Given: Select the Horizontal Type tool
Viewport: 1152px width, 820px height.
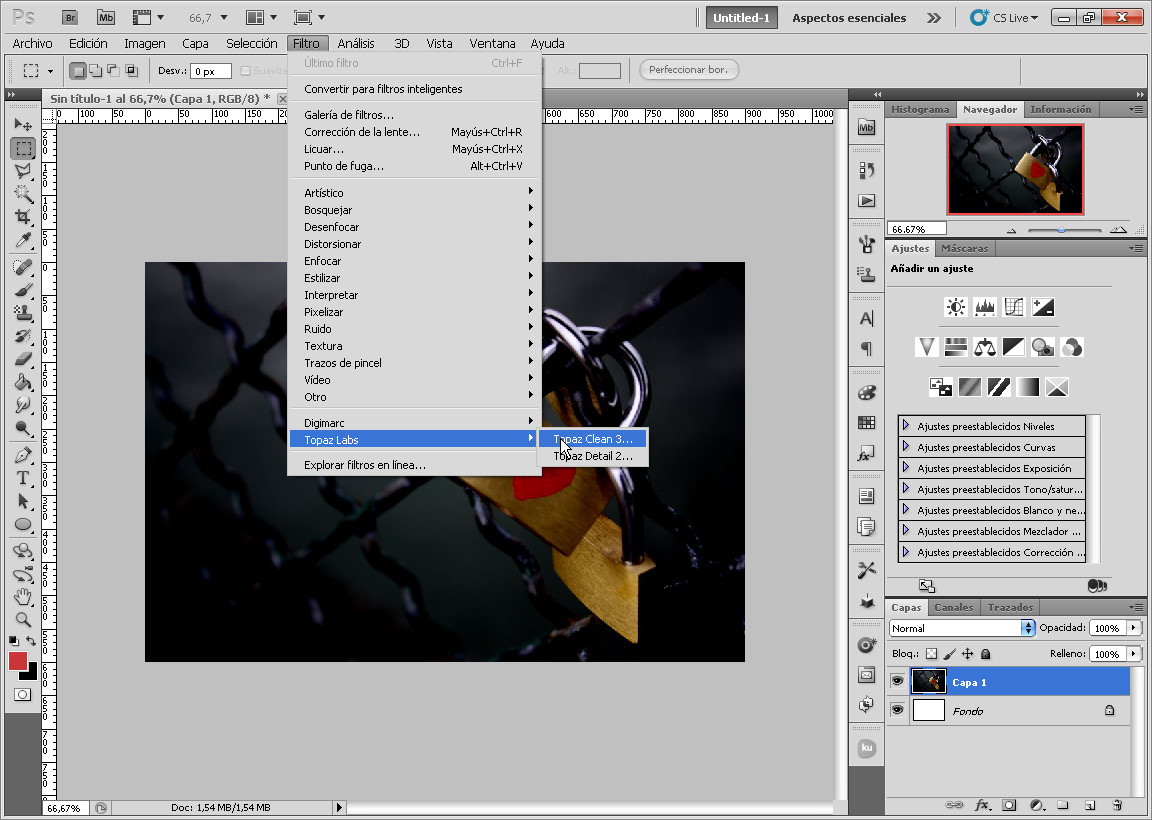Looking at the screenshot, I should [x=23, y=478].
